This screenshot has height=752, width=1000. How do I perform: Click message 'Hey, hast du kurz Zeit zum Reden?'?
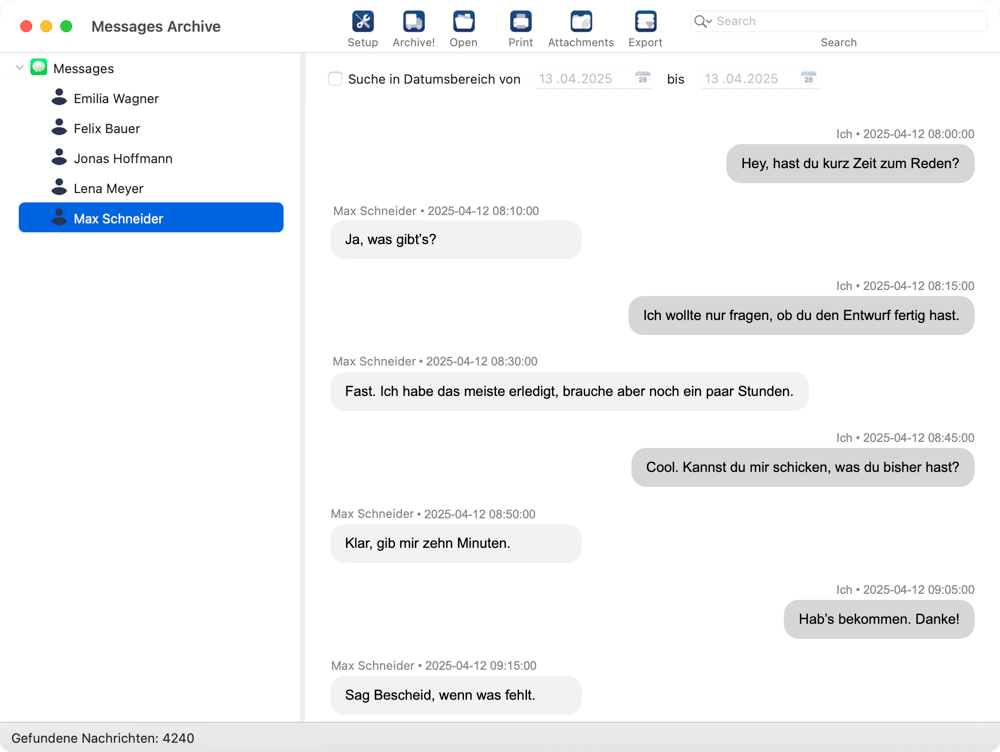(850, 163)
